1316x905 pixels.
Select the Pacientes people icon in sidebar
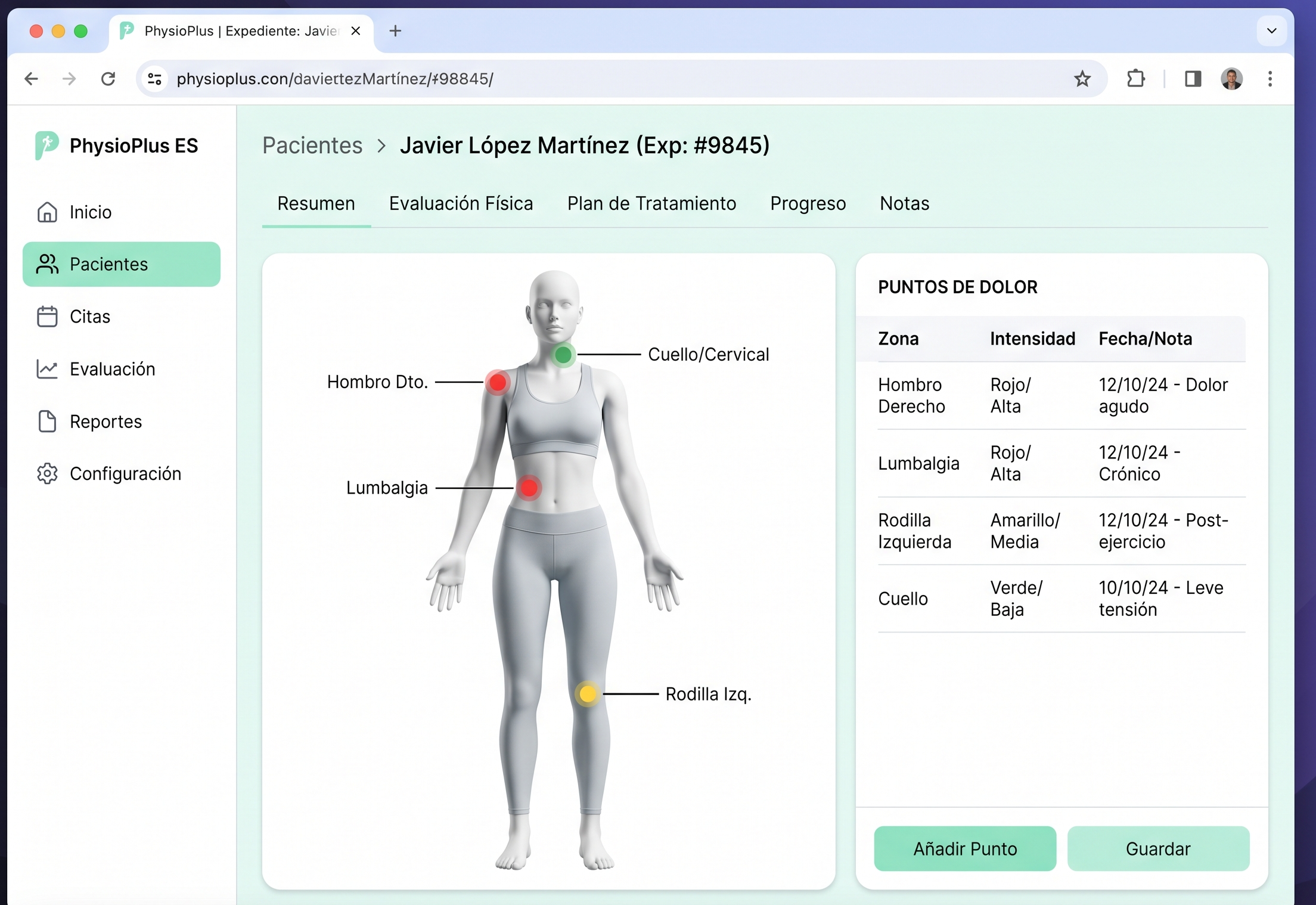click(47, 264)
